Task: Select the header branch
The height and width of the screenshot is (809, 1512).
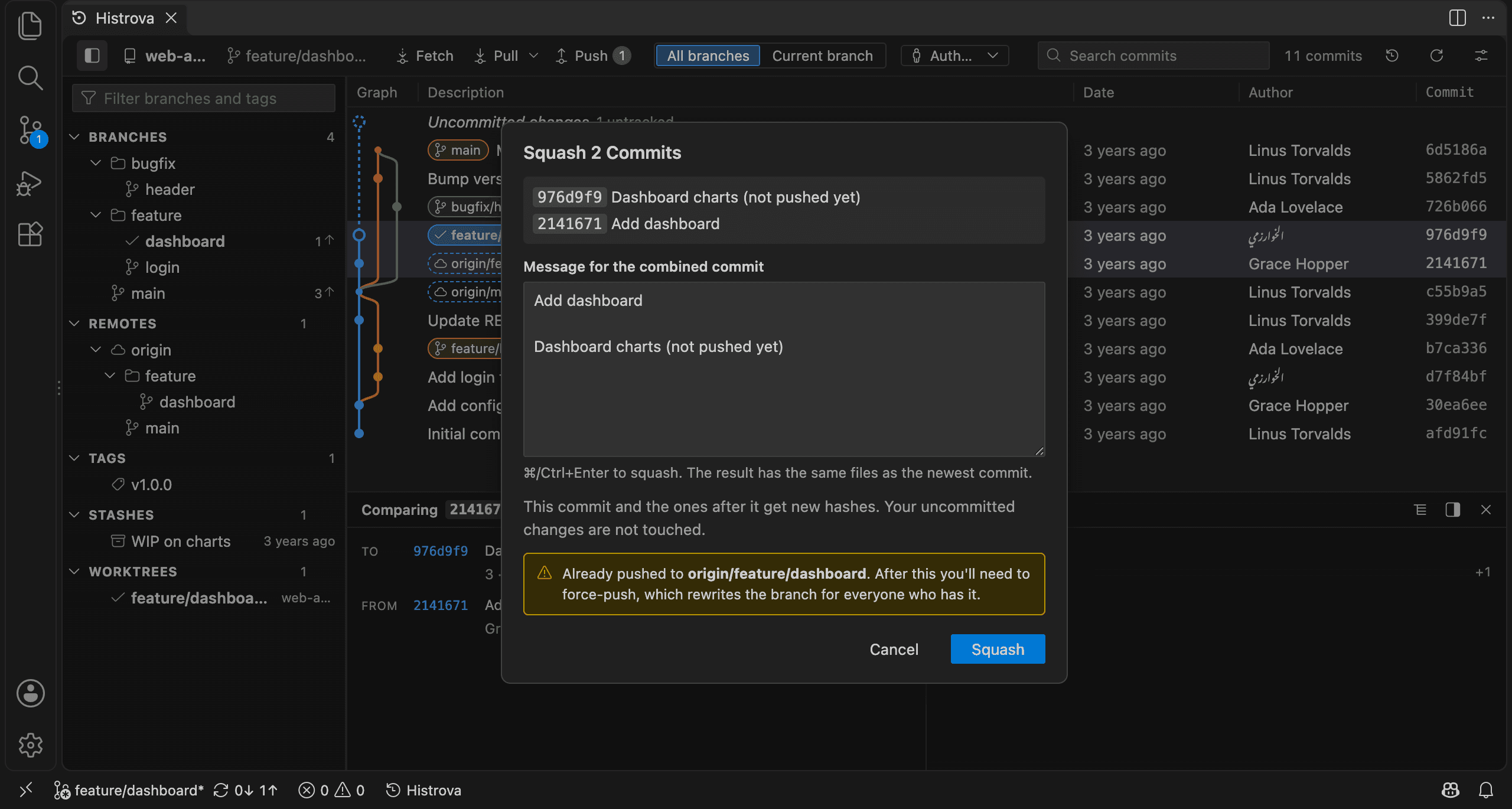Action: coord(203,190)
